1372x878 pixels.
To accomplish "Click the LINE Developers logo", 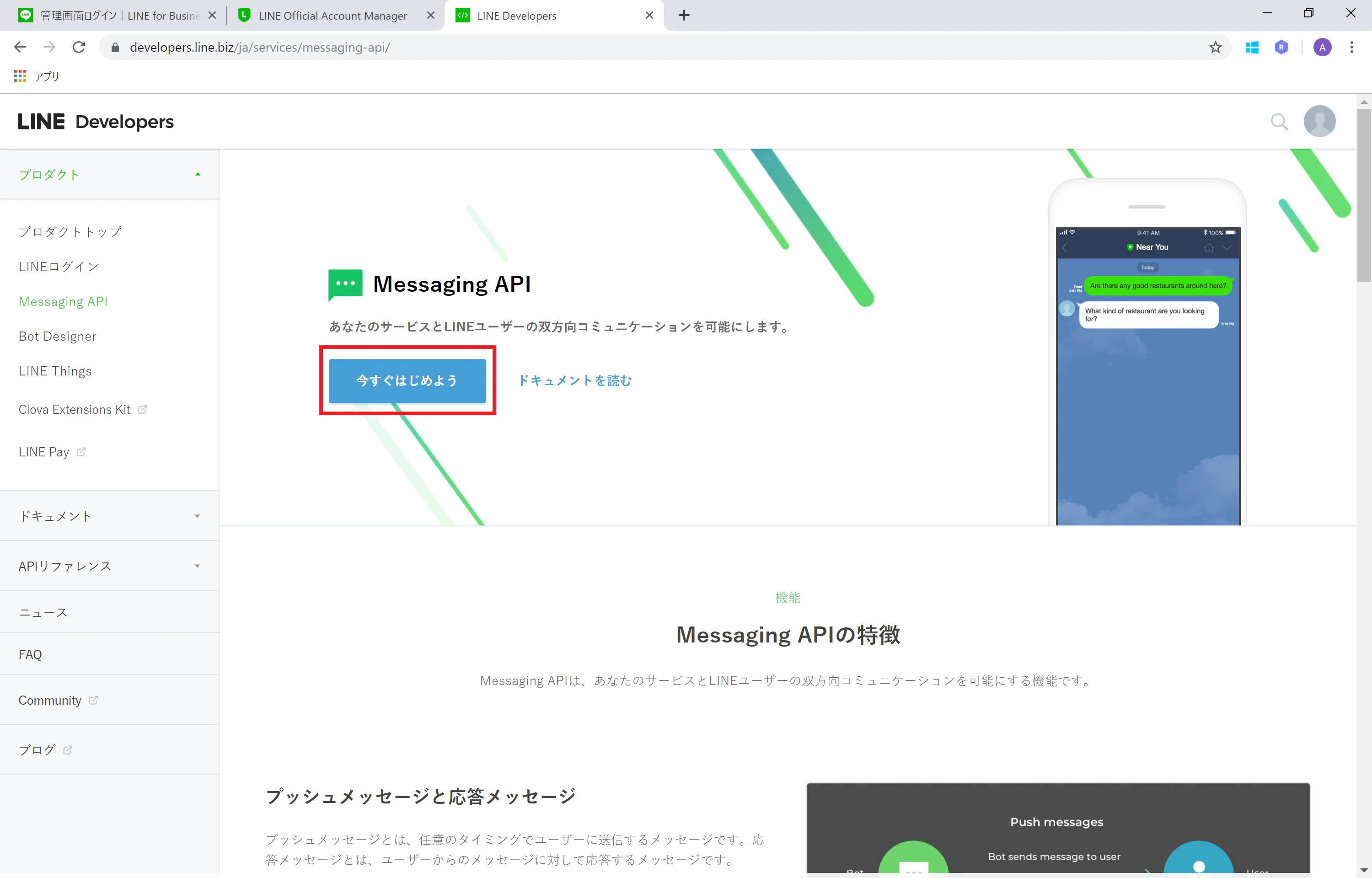I will (x=96, y=122).
